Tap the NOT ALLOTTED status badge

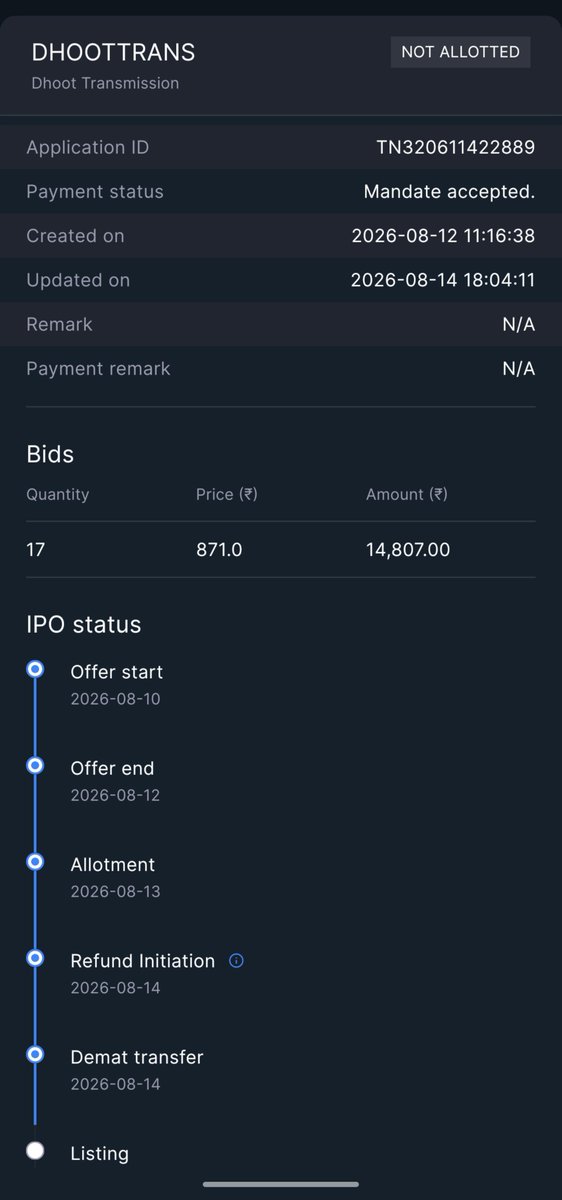pos(460,52)
